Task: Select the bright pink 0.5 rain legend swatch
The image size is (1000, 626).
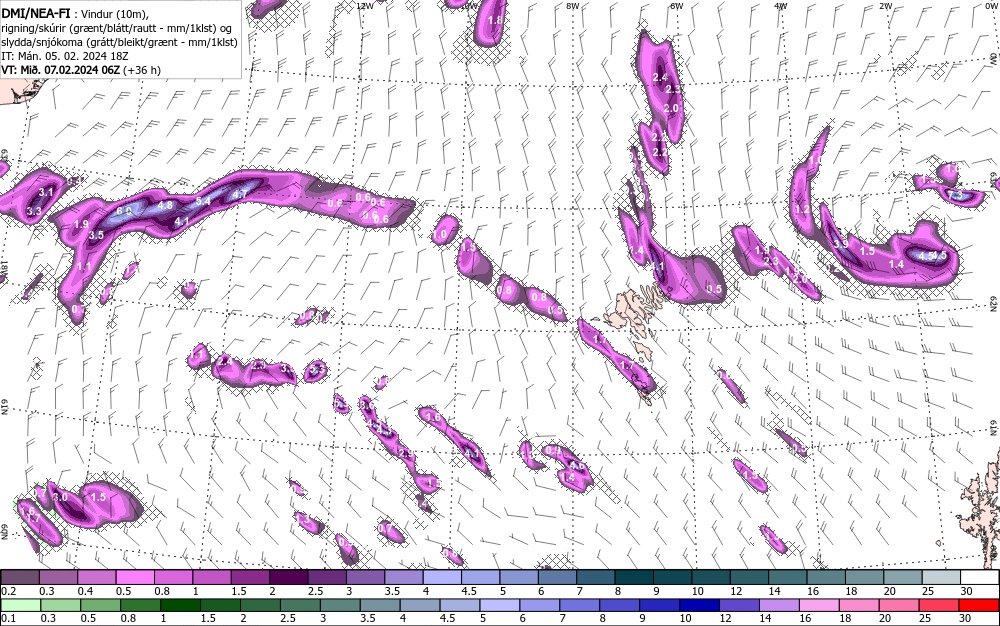Action: click(x=135, y=578)
